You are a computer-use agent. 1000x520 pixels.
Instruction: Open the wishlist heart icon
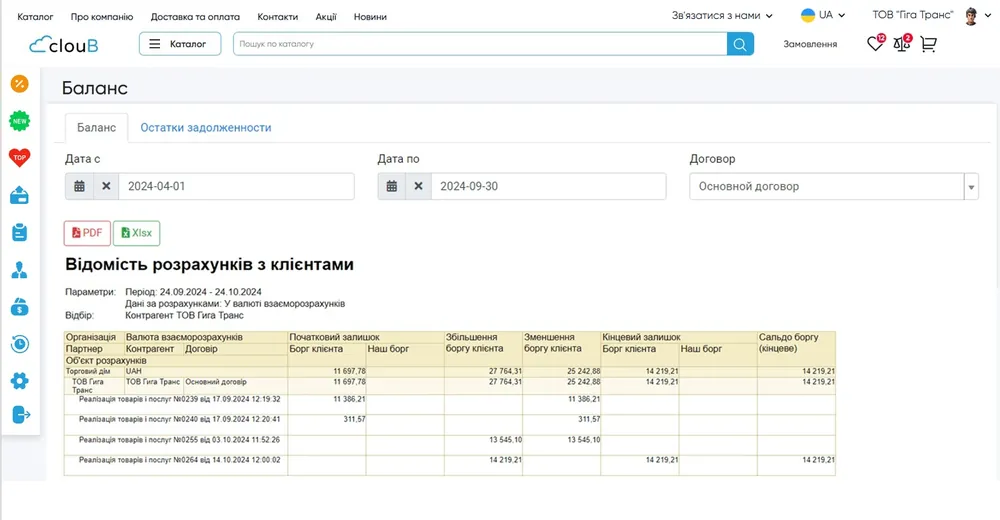pos(875,43)
